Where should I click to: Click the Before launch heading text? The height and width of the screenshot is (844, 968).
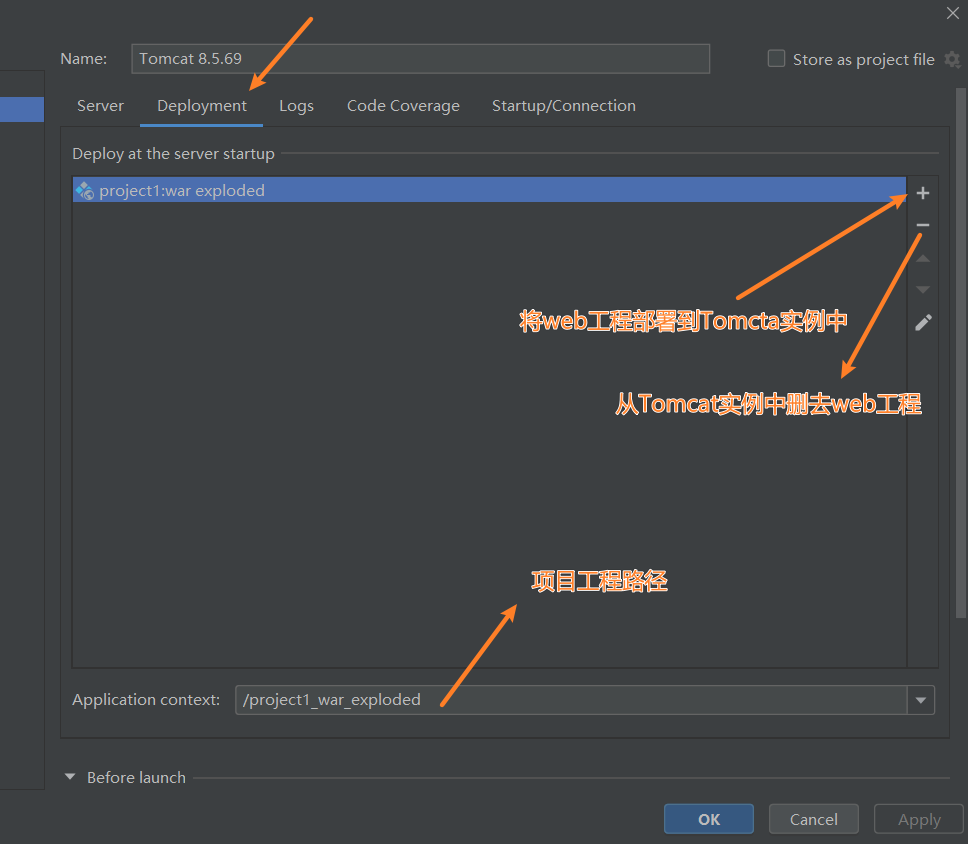[x=136, y=777]
